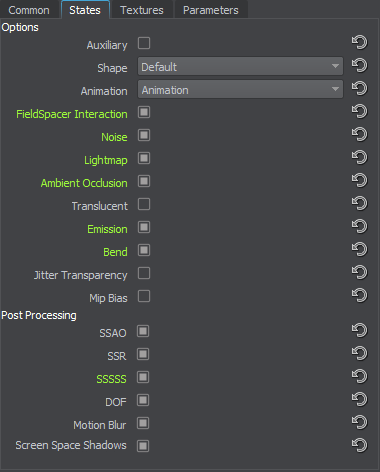The image size is (380, 472).
Task: Toggle the Translucent checkbox
Action: click(144, 204)
